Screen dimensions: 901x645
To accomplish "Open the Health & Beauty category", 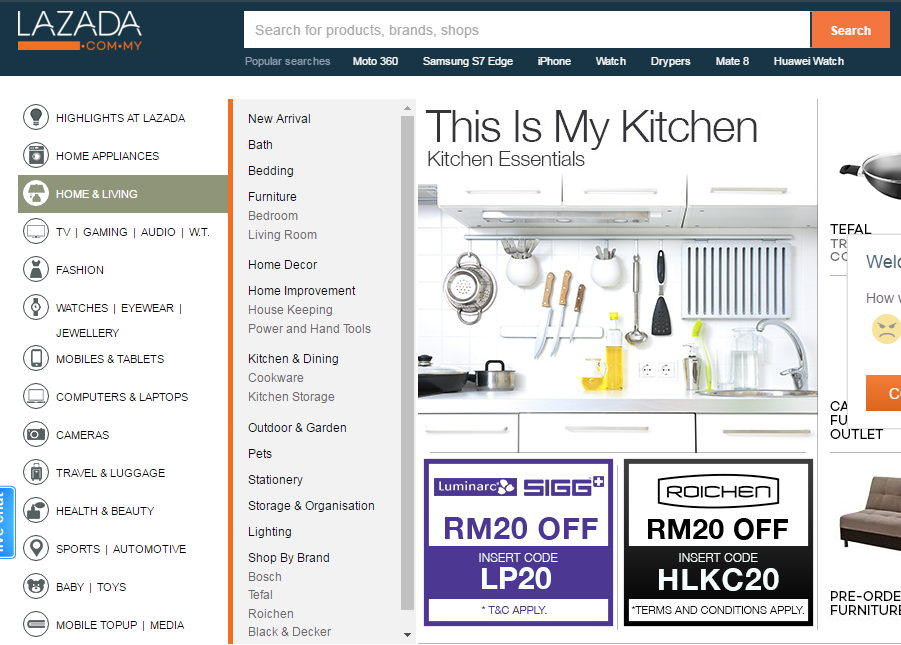I will click(105, 510).
